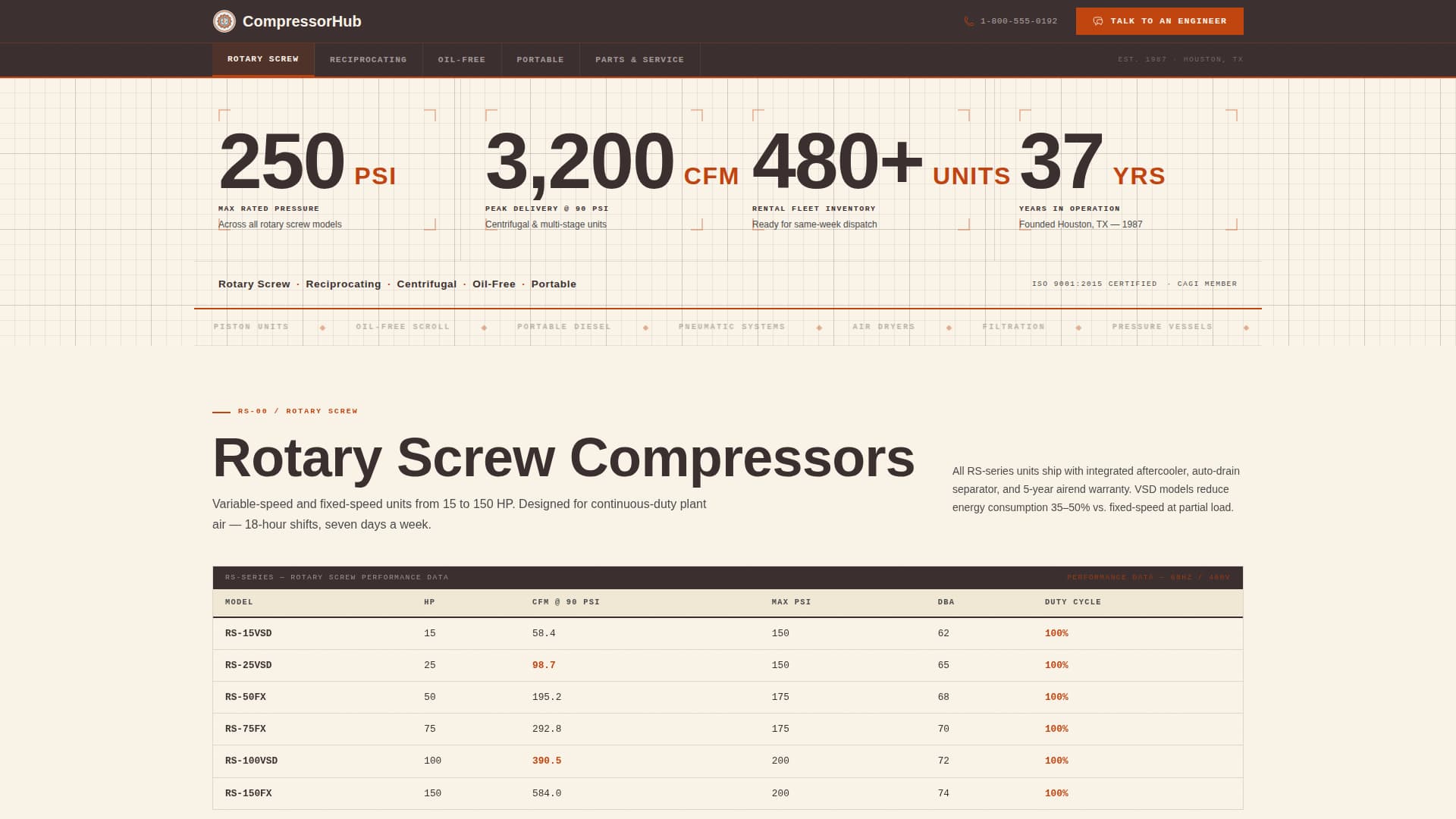Open the Rotary Screw navigation tab

262,59
